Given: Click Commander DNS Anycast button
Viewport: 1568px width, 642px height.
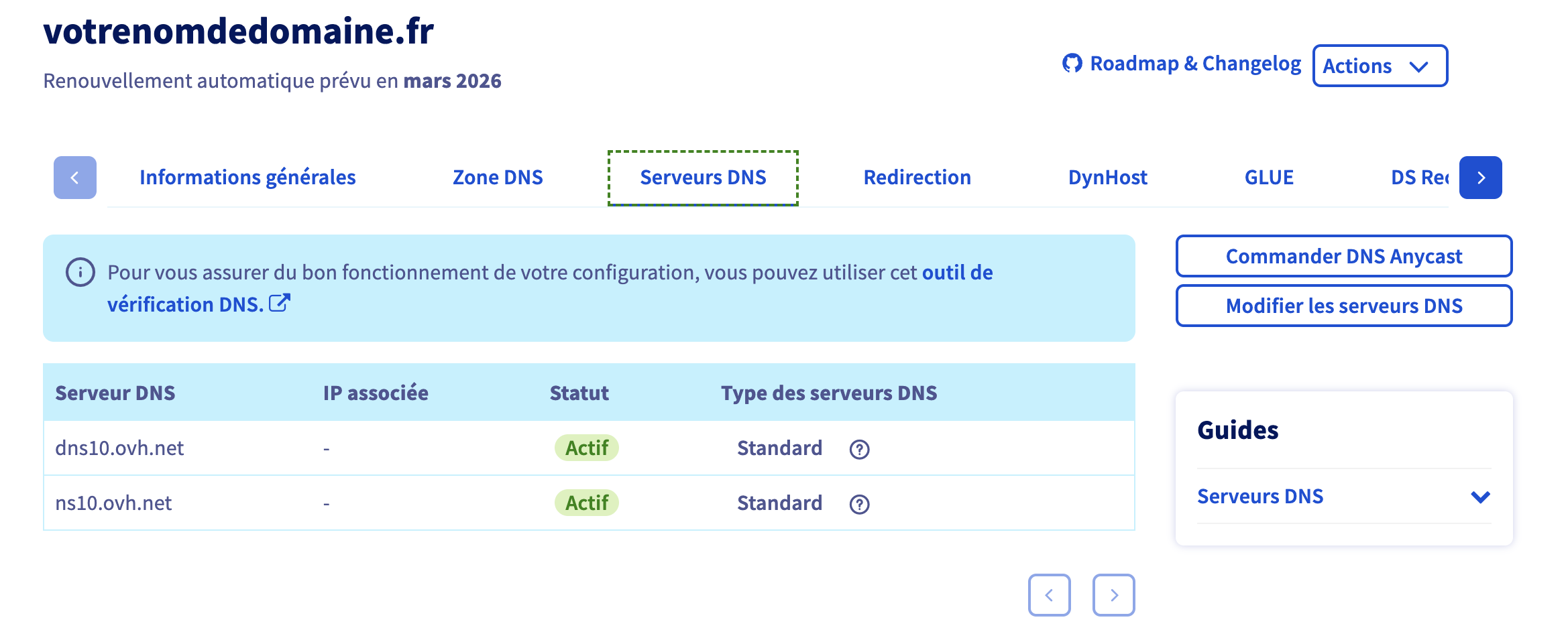Looking at the screenshot, I should [x=1344, y=256].
